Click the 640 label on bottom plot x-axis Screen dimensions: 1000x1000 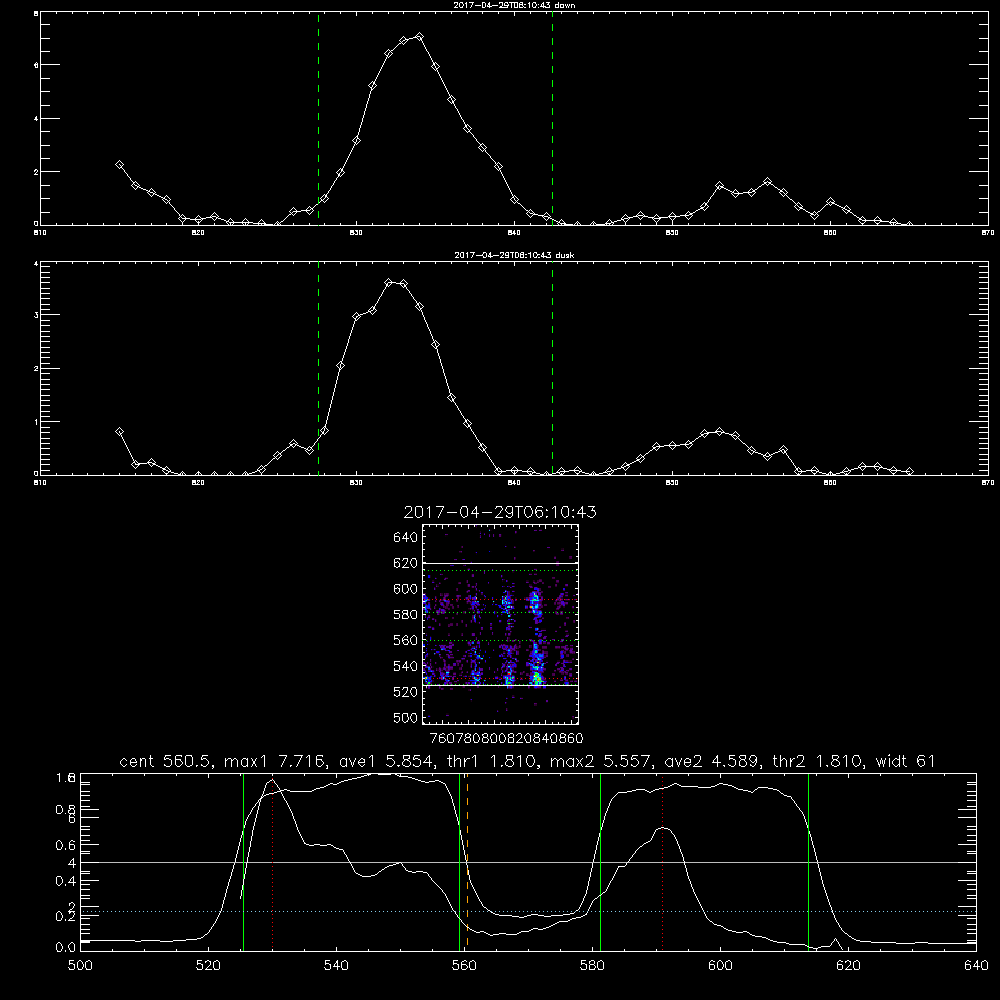[976, 966]
